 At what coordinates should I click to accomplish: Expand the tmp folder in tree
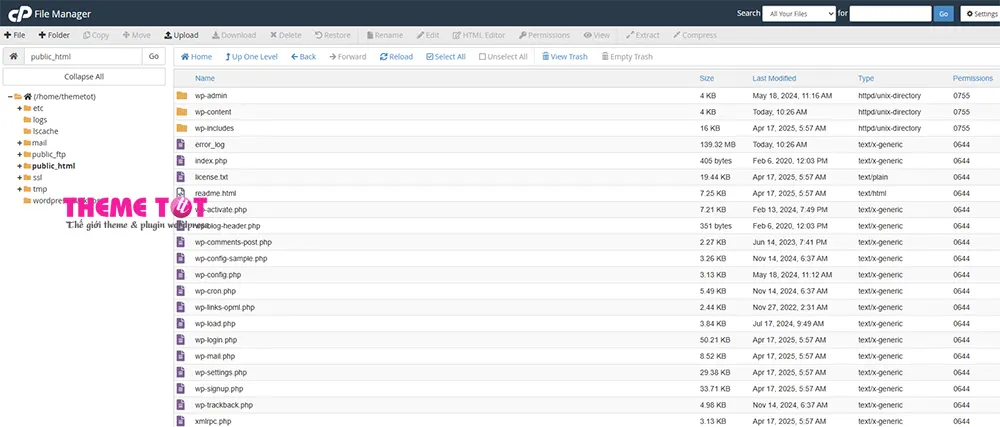click(x=20, y=189)
